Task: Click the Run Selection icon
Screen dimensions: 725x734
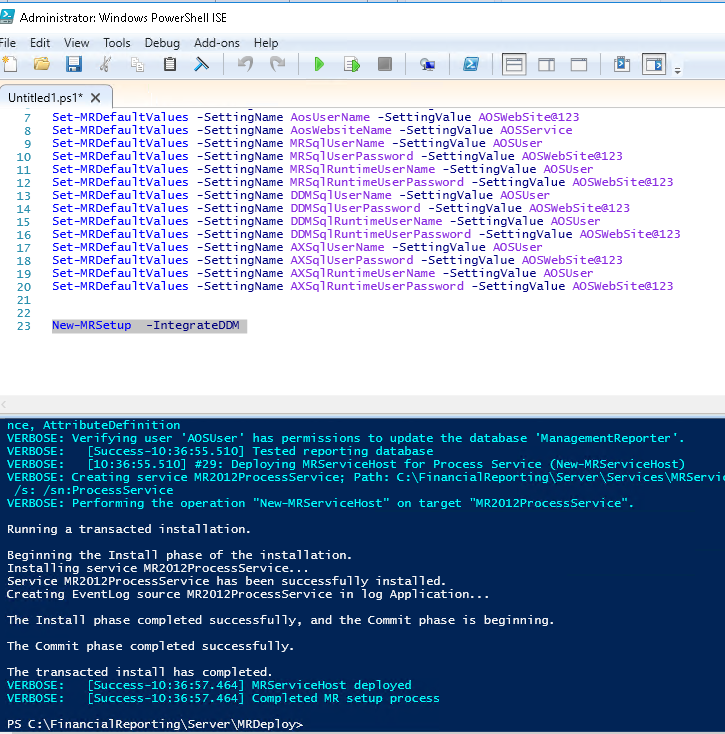Action: point(351,65)
